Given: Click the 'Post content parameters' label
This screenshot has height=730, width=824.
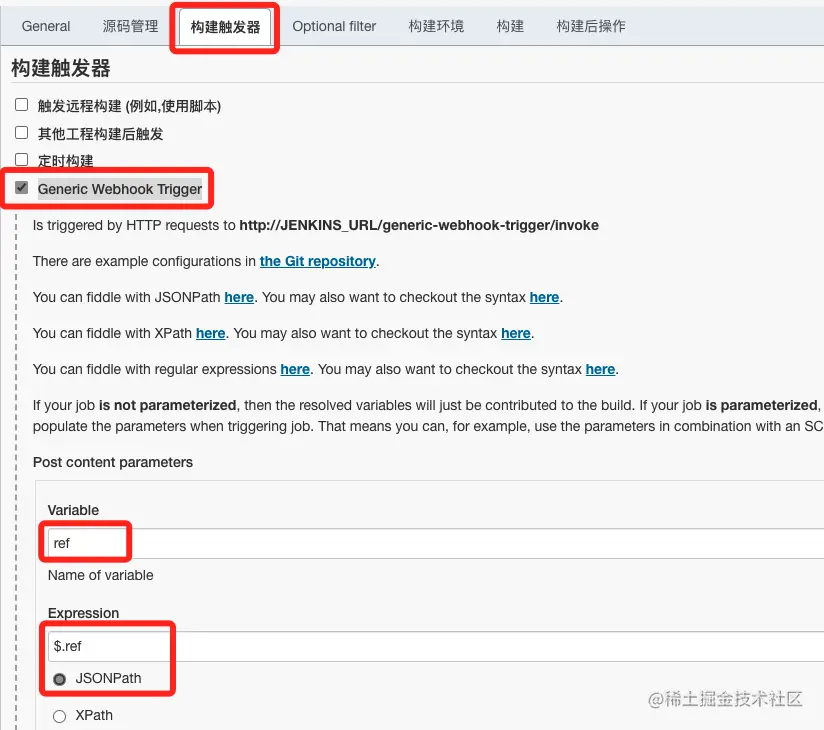Looking at the screenshot, I should 113,462.
